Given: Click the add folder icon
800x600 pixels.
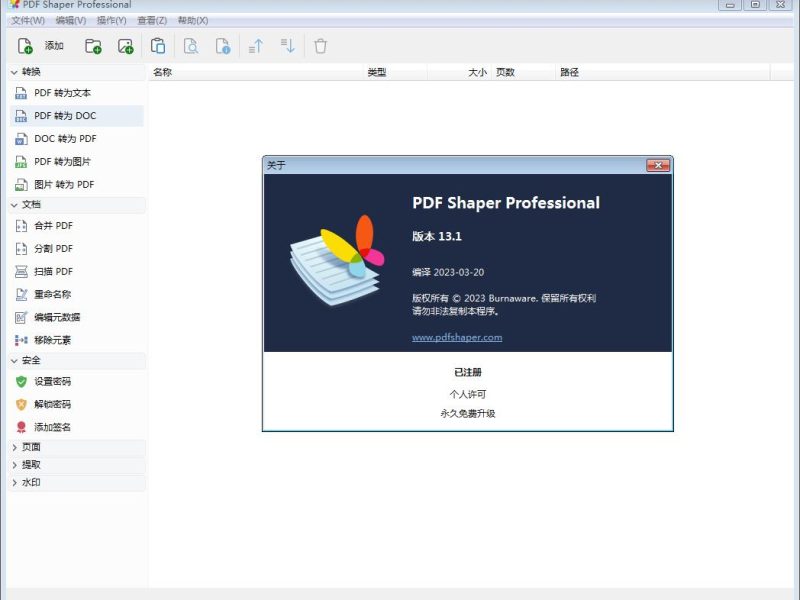Looking at the screenshot, I should 93,46.
